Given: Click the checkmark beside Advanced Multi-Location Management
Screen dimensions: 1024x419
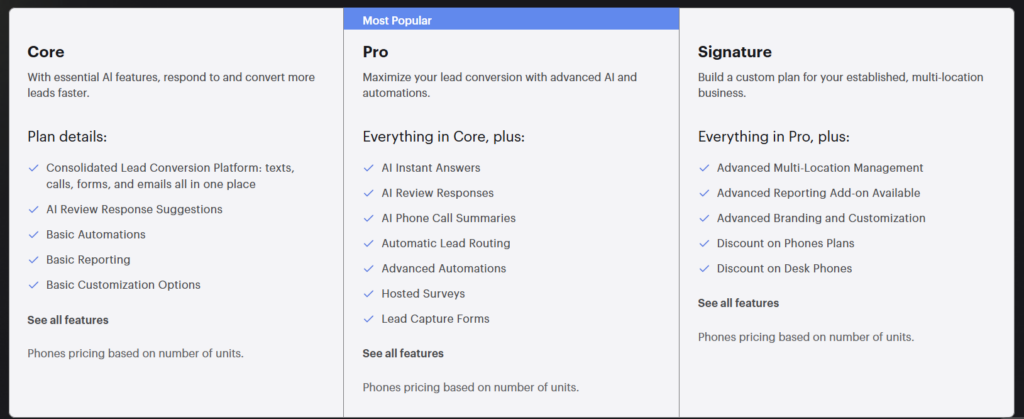Looking at the screenshot, I should [704, 168].
